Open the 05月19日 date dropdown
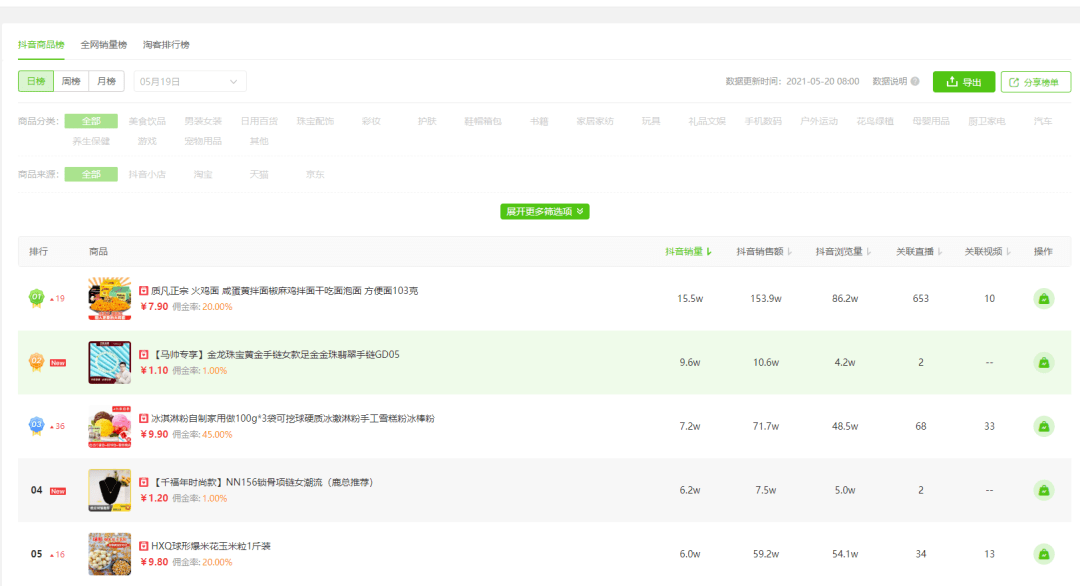 [x=190, y=81]
